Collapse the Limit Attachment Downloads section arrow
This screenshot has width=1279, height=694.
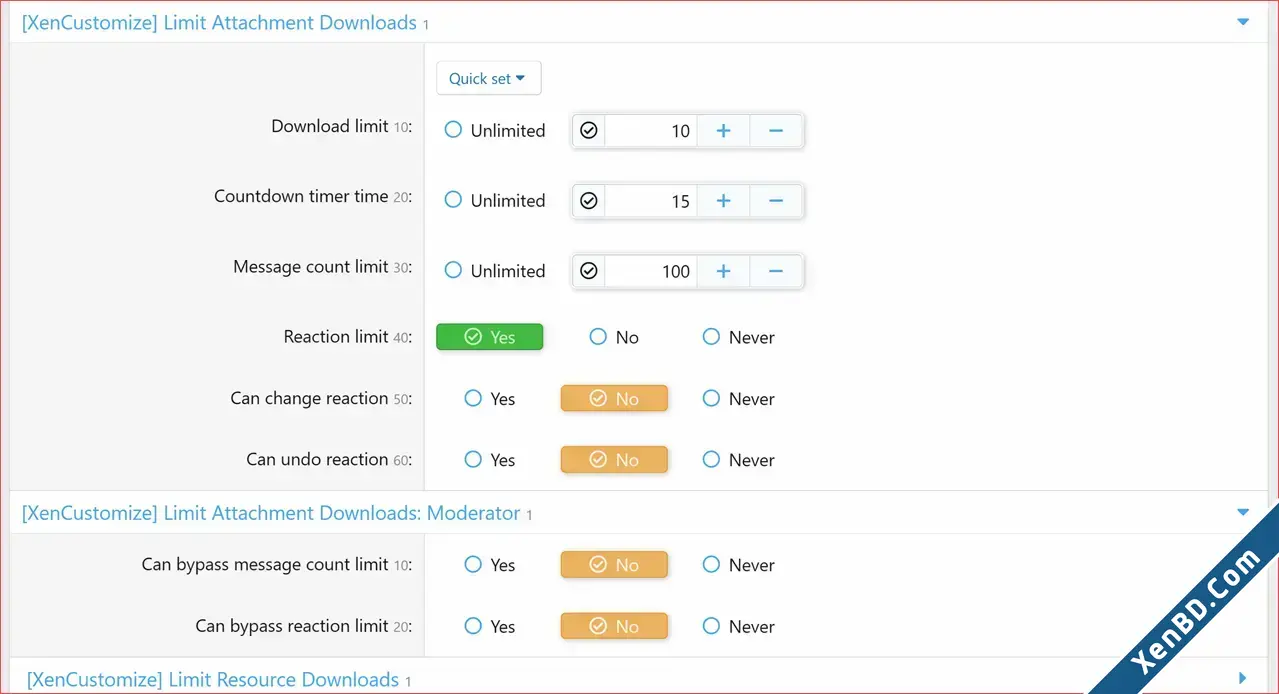[1243, 22]
